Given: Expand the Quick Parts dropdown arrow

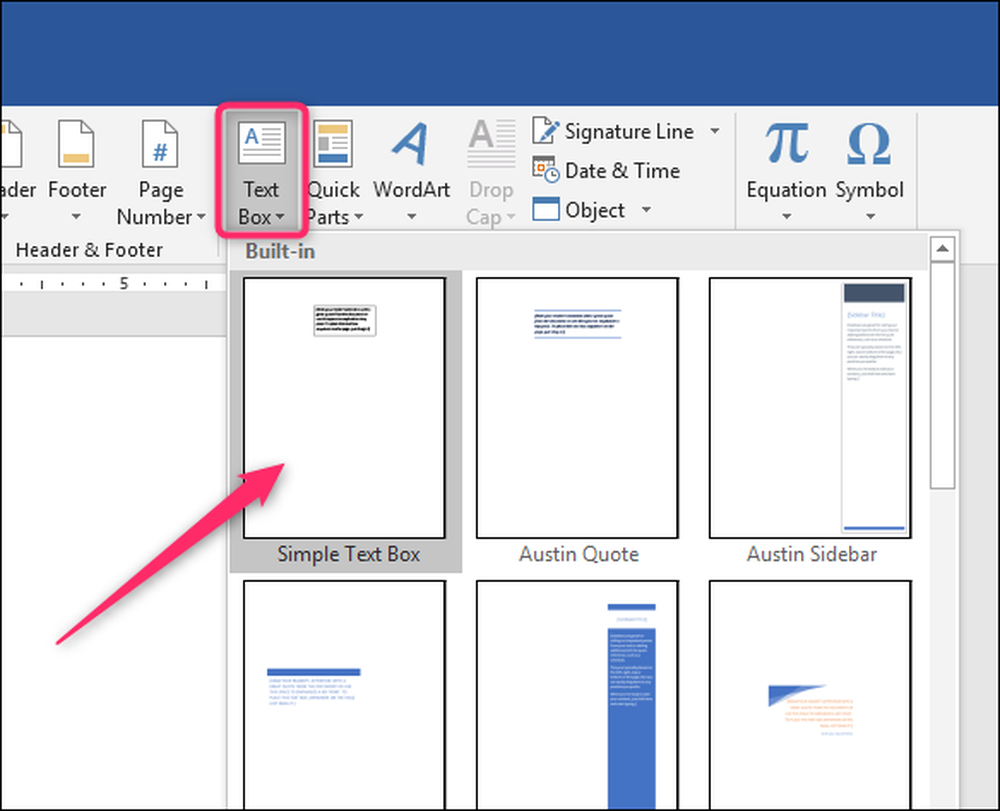Looking at the screenshot, I should [358, 217].
